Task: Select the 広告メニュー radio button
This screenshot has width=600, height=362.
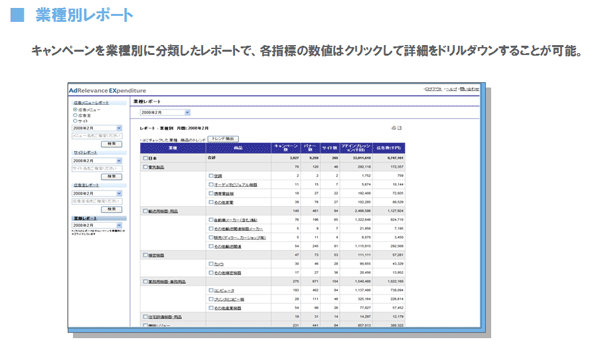Action: 75,109
